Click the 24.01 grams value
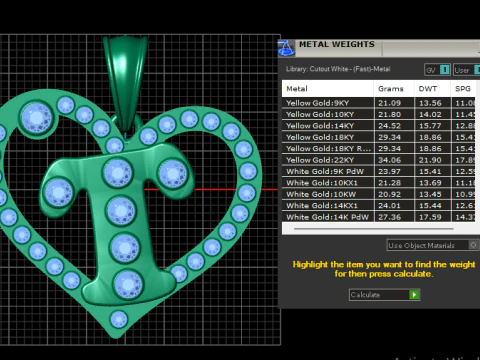 [x=389, y=205]
